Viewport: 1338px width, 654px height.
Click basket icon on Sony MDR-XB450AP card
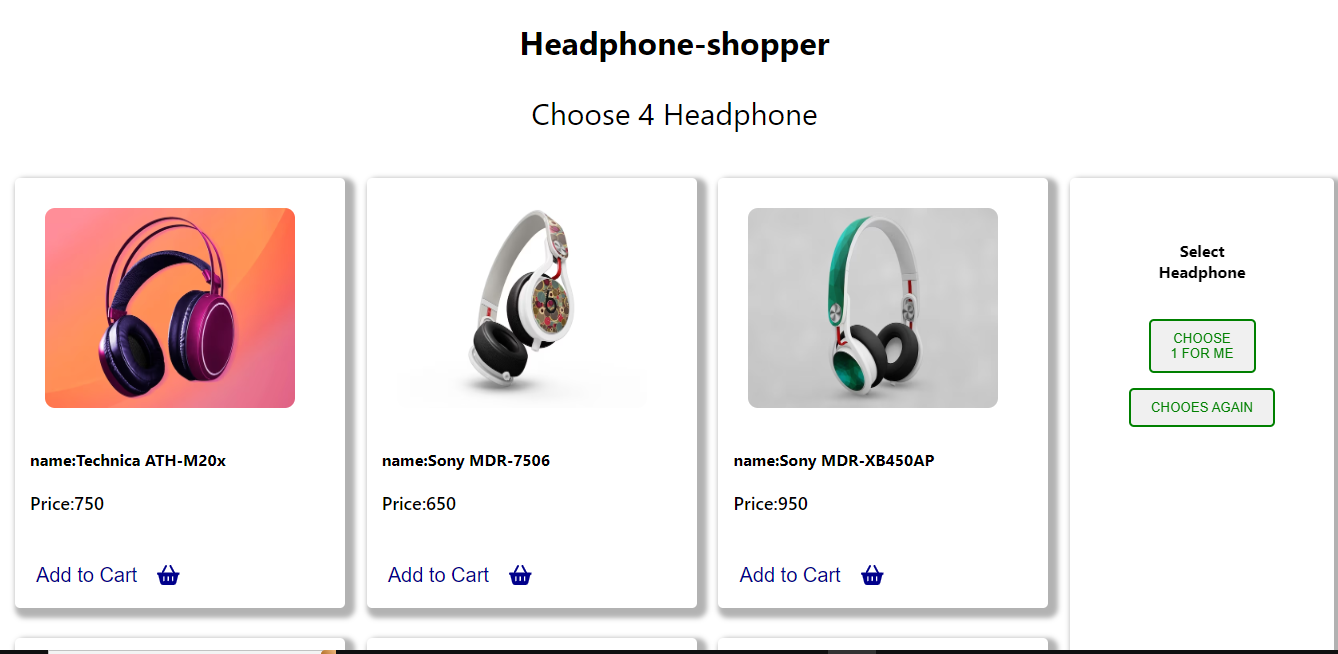coord(872,575)
